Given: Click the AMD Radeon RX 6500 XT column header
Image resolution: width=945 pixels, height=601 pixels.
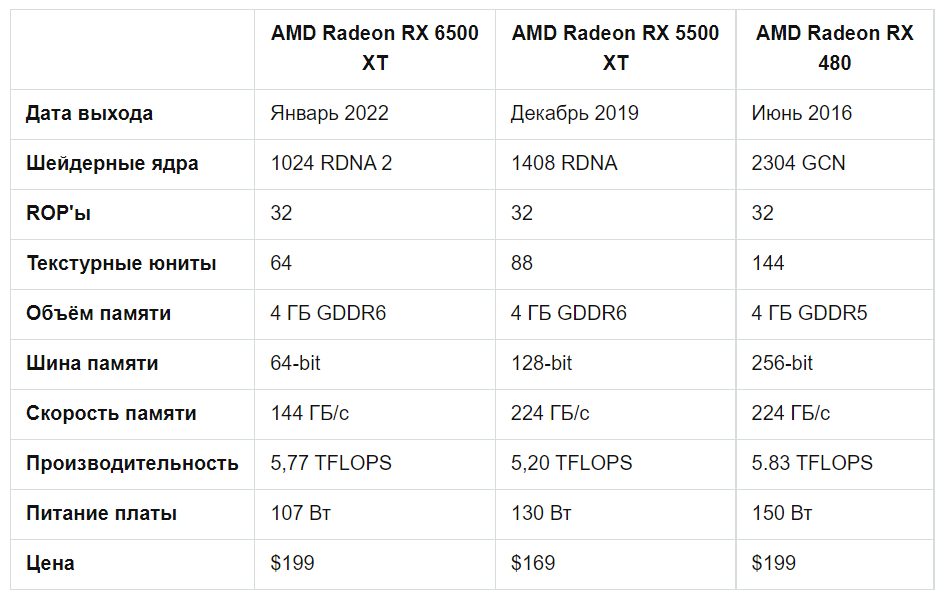Looking at the screenshot, I should [x=374, y=48].
